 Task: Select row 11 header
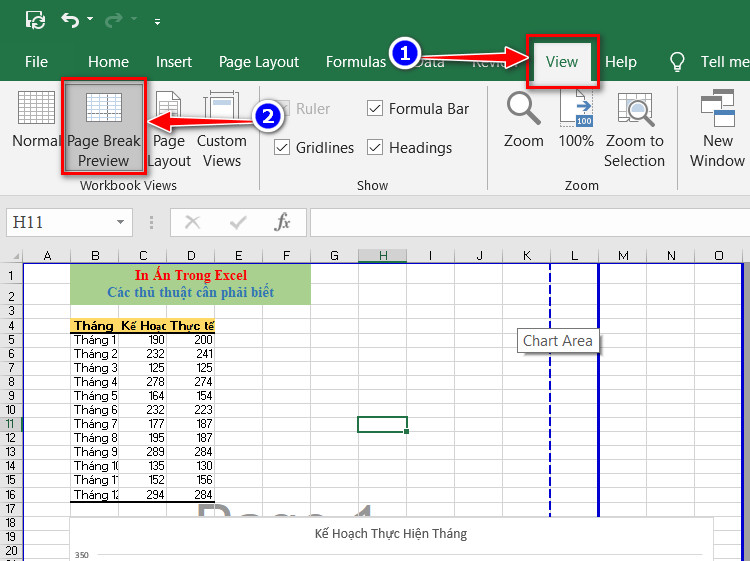coord(11,424)
